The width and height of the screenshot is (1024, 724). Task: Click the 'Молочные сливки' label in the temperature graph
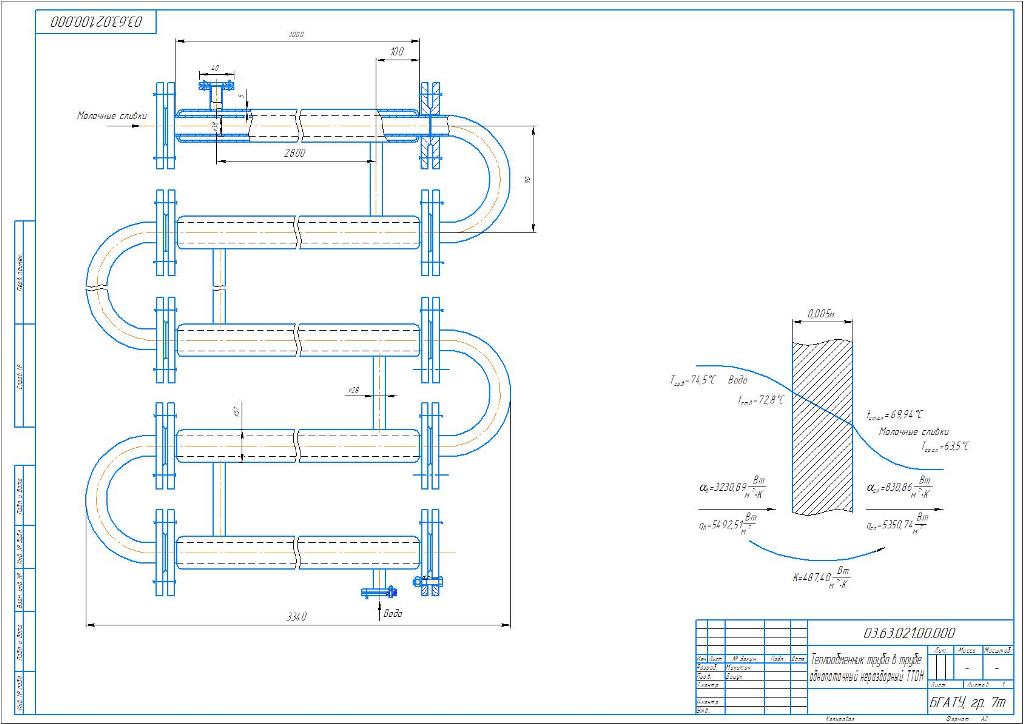click(914, 432)
